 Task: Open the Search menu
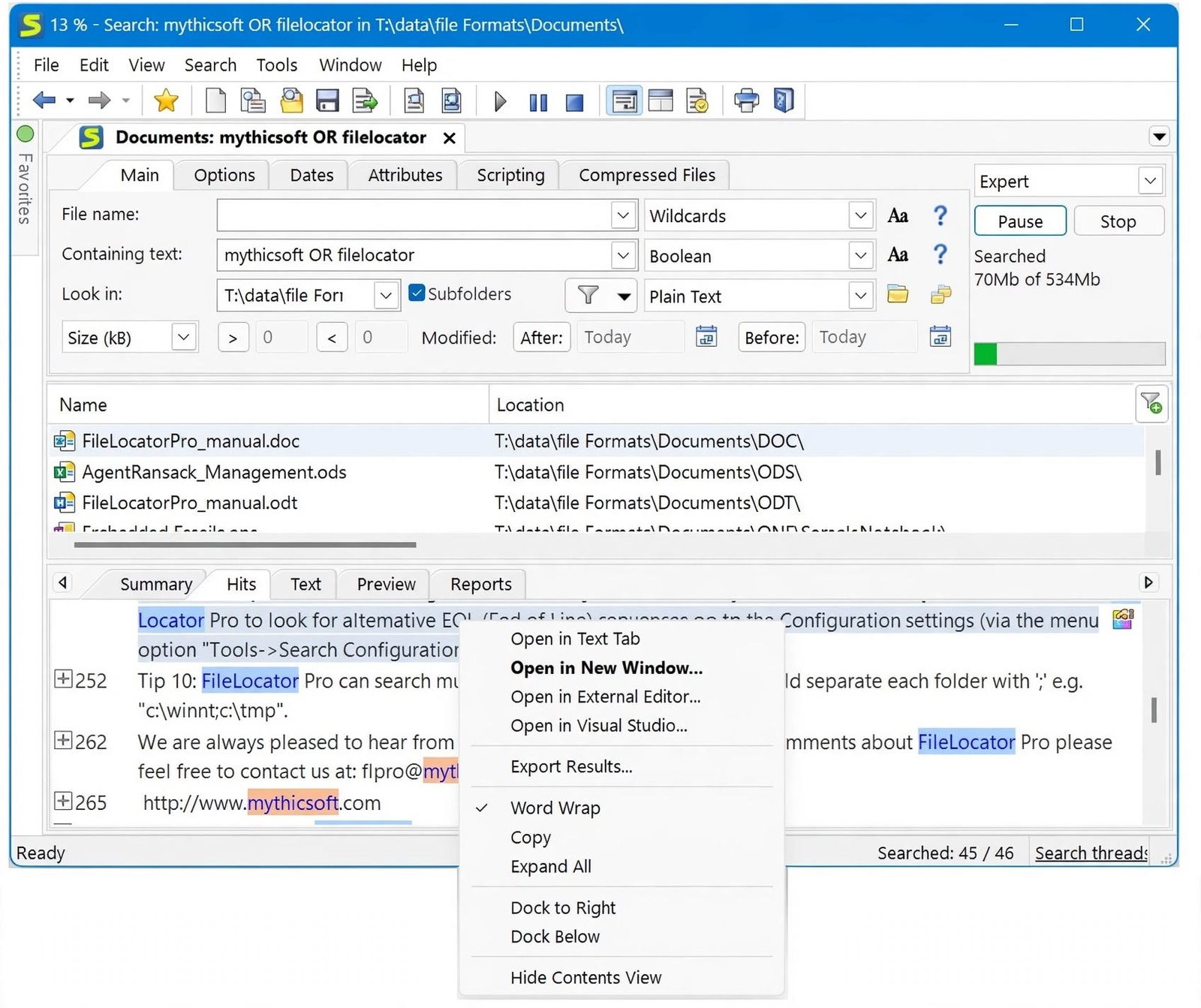pos(210,65)
